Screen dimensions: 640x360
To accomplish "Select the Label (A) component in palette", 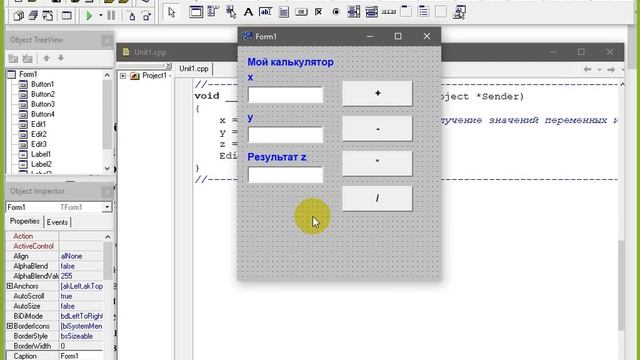I will point(248,12).
